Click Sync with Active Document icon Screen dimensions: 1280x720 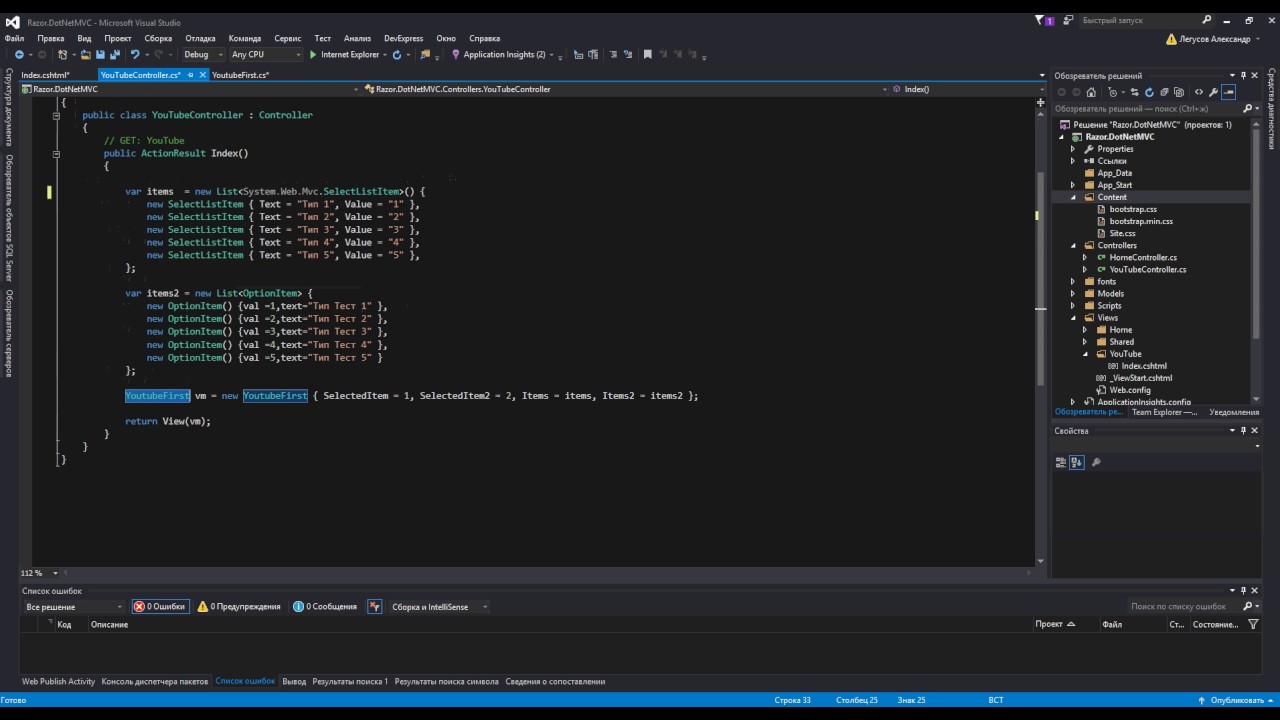[1134, 92]
